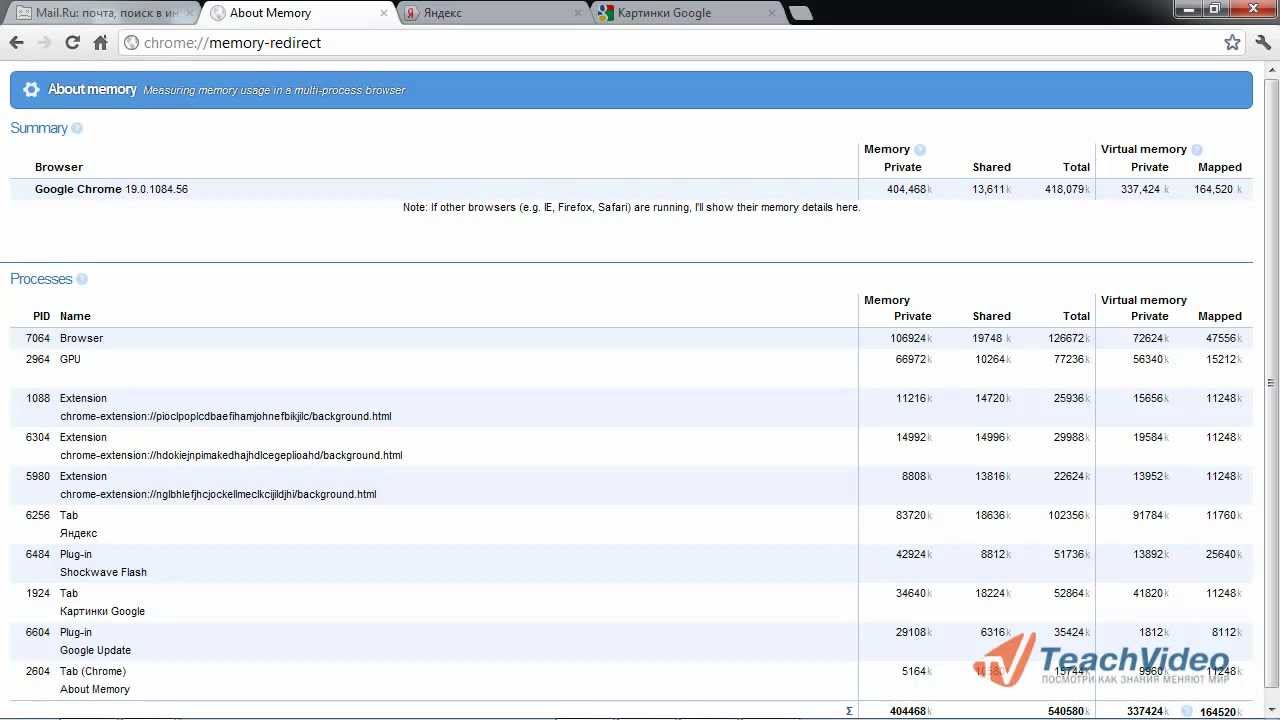Click the Mapped column header in Processes
1280x720 pixels.
[1220, 316]
